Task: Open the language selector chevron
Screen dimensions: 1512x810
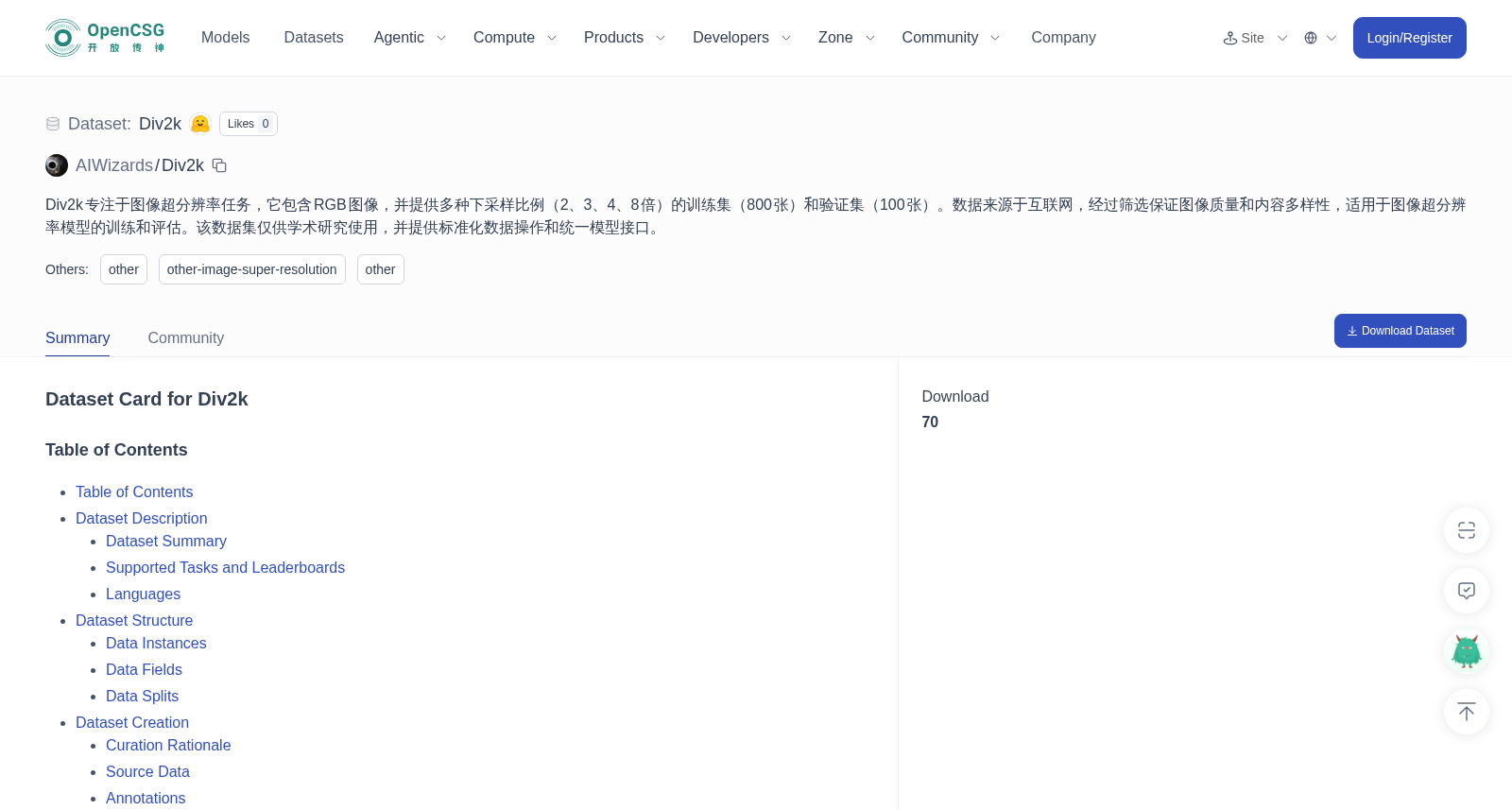Action: pyautogui.click(x=1332, y=38)
